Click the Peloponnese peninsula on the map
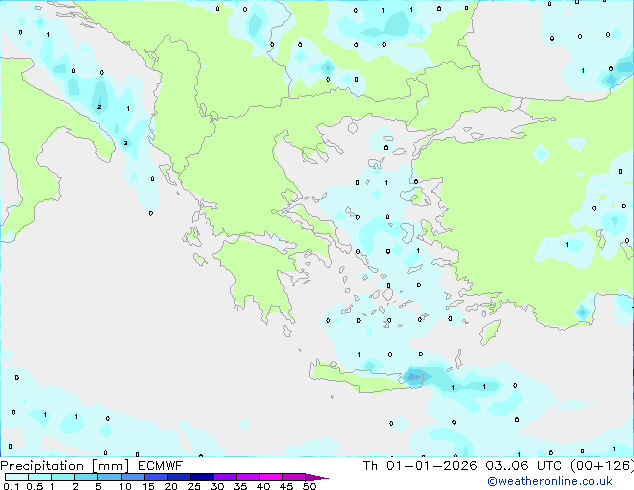The height and width of the screenshot is (490, 634). (259, 279)
